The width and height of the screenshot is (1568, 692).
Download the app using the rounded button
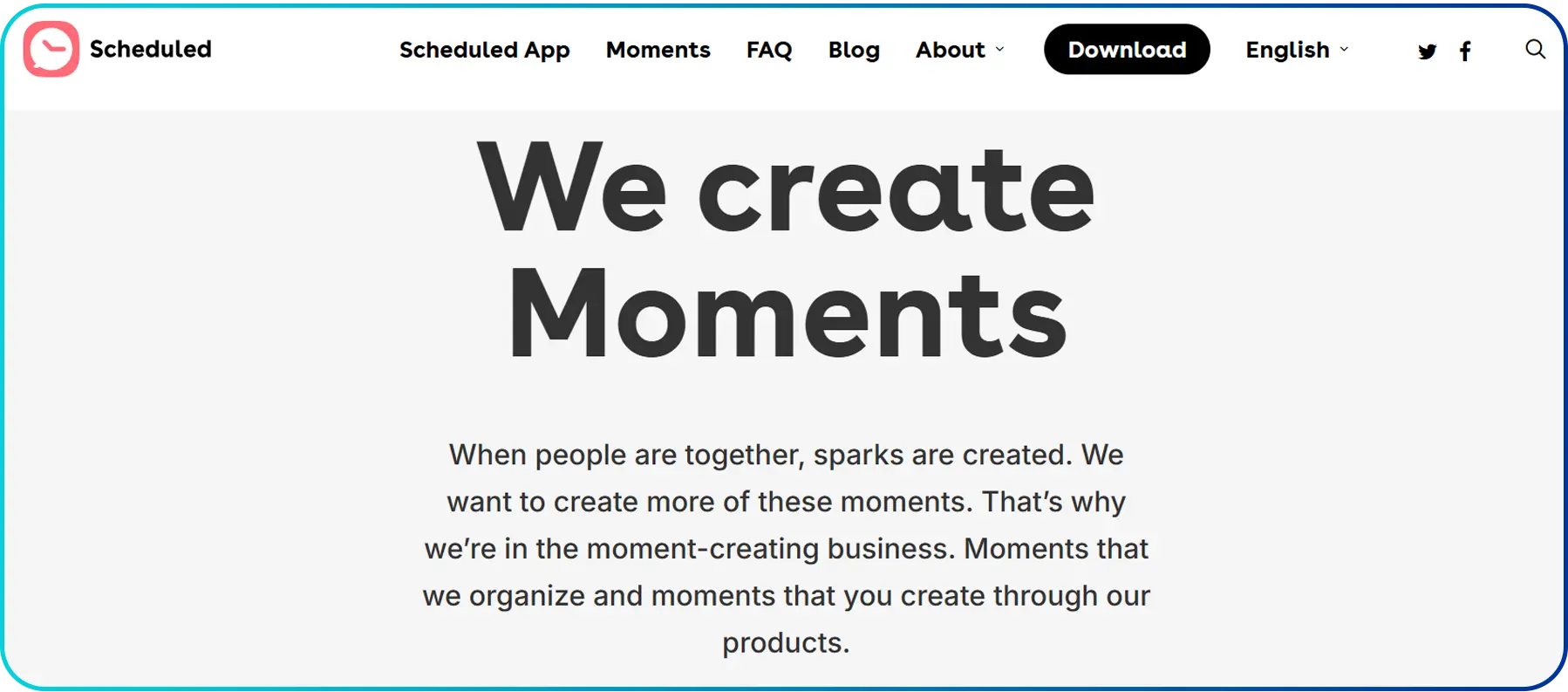tap(1127, 50)
